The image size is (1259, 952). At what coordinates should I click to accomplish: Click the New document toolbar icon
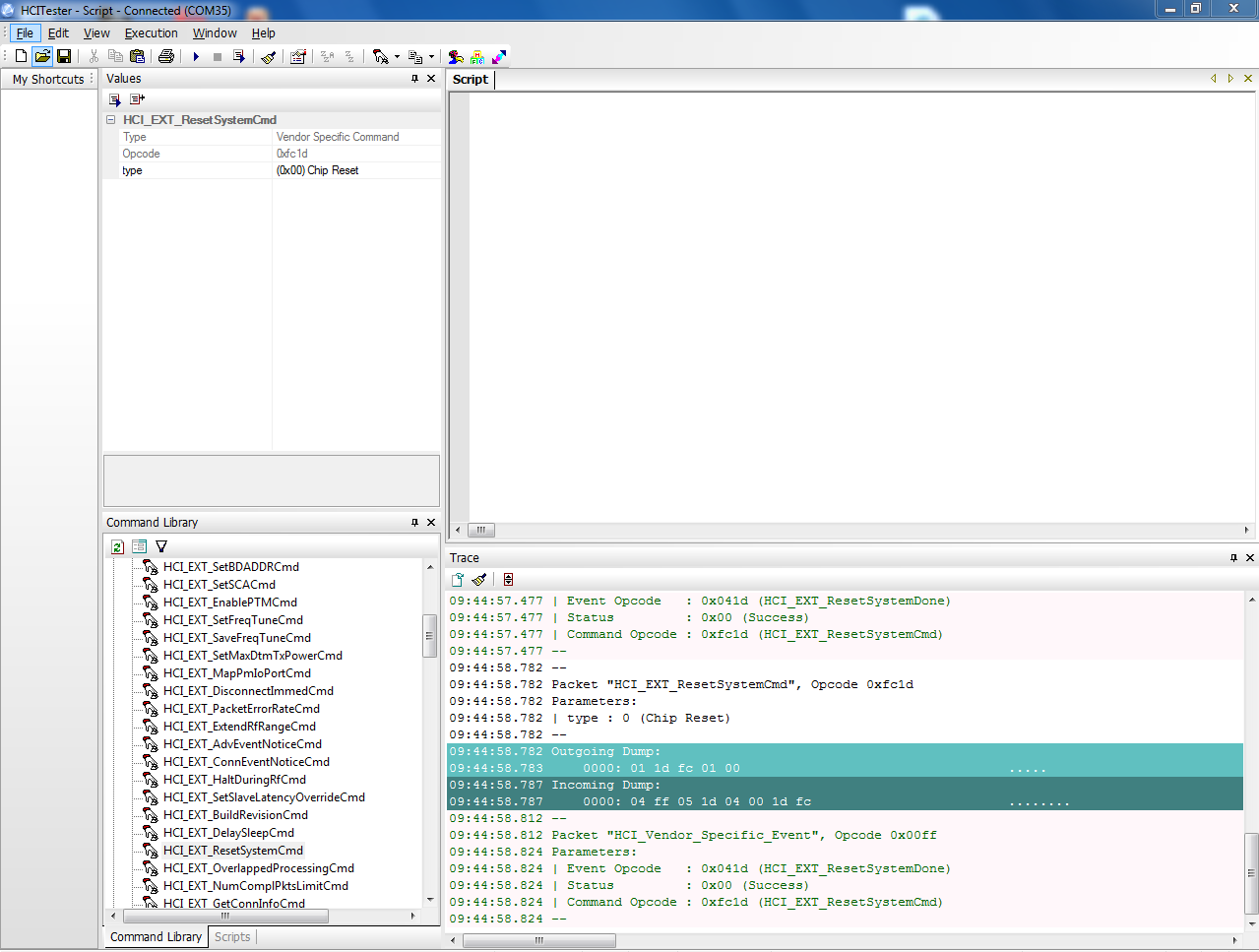point(21,56)
